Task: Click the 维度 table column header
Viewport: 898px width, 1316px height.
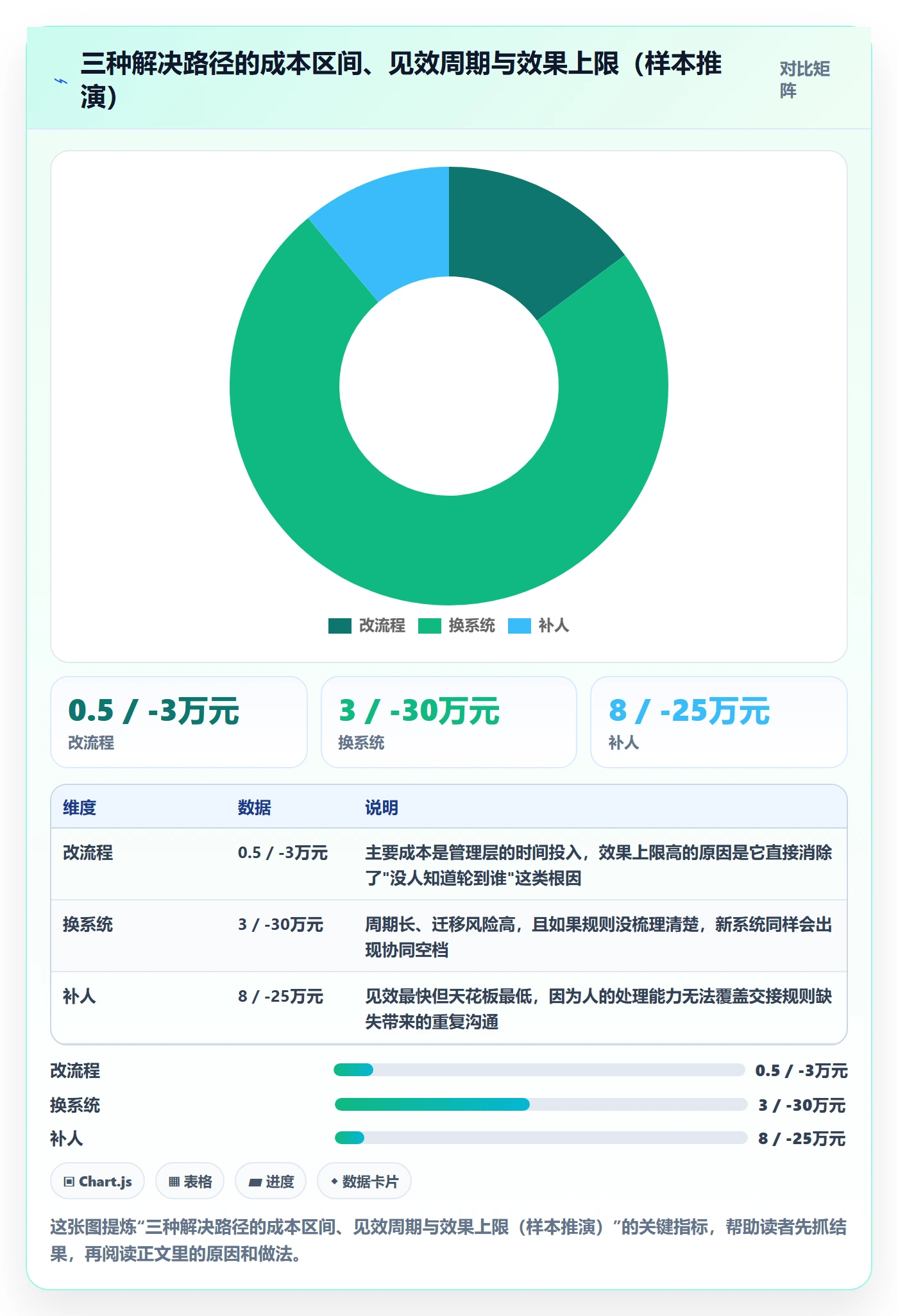Action: [80, 807]
